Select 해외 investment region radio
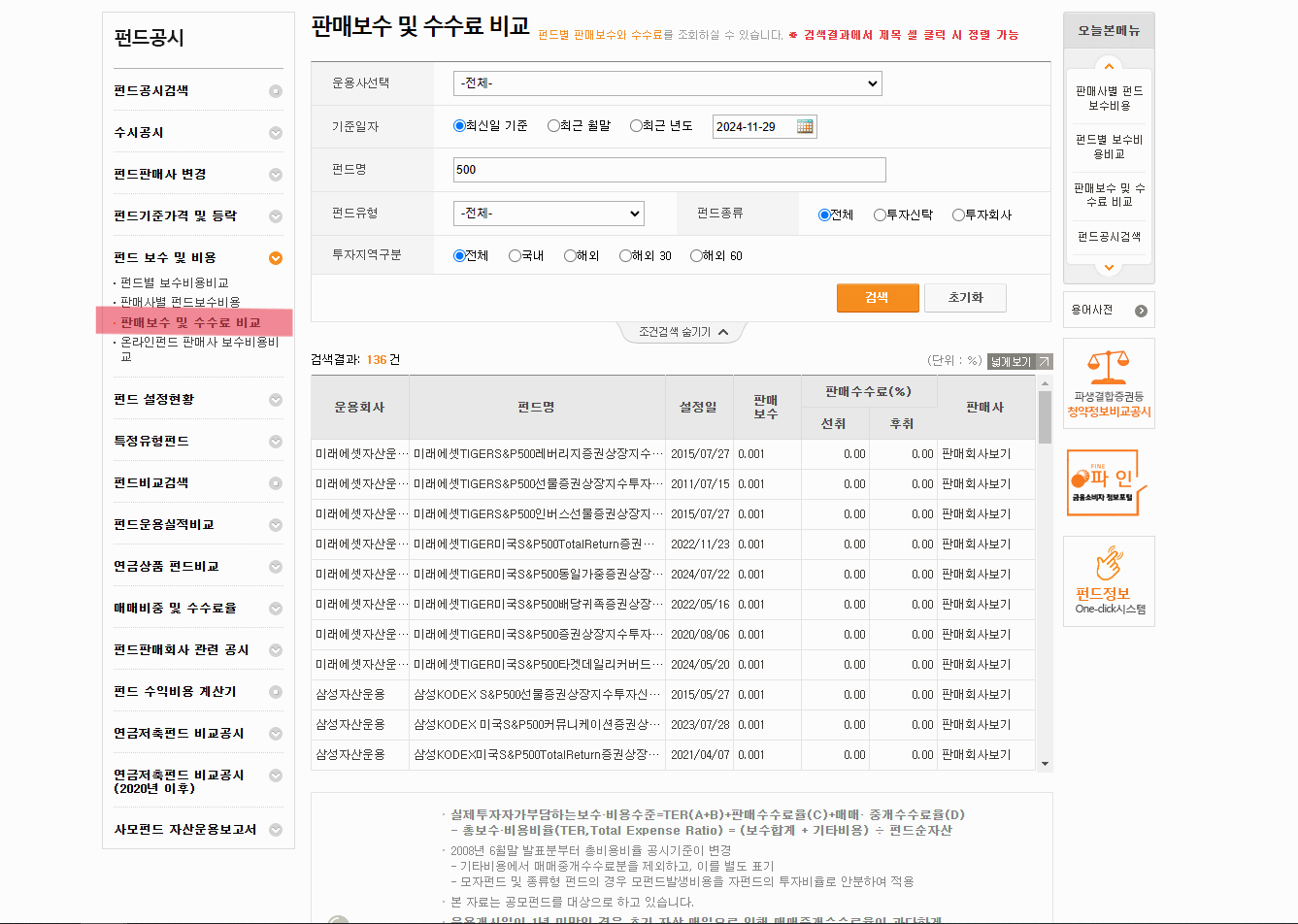This screenshot has height=924, width=1298. pyautogui.click(x=570, y=255)
